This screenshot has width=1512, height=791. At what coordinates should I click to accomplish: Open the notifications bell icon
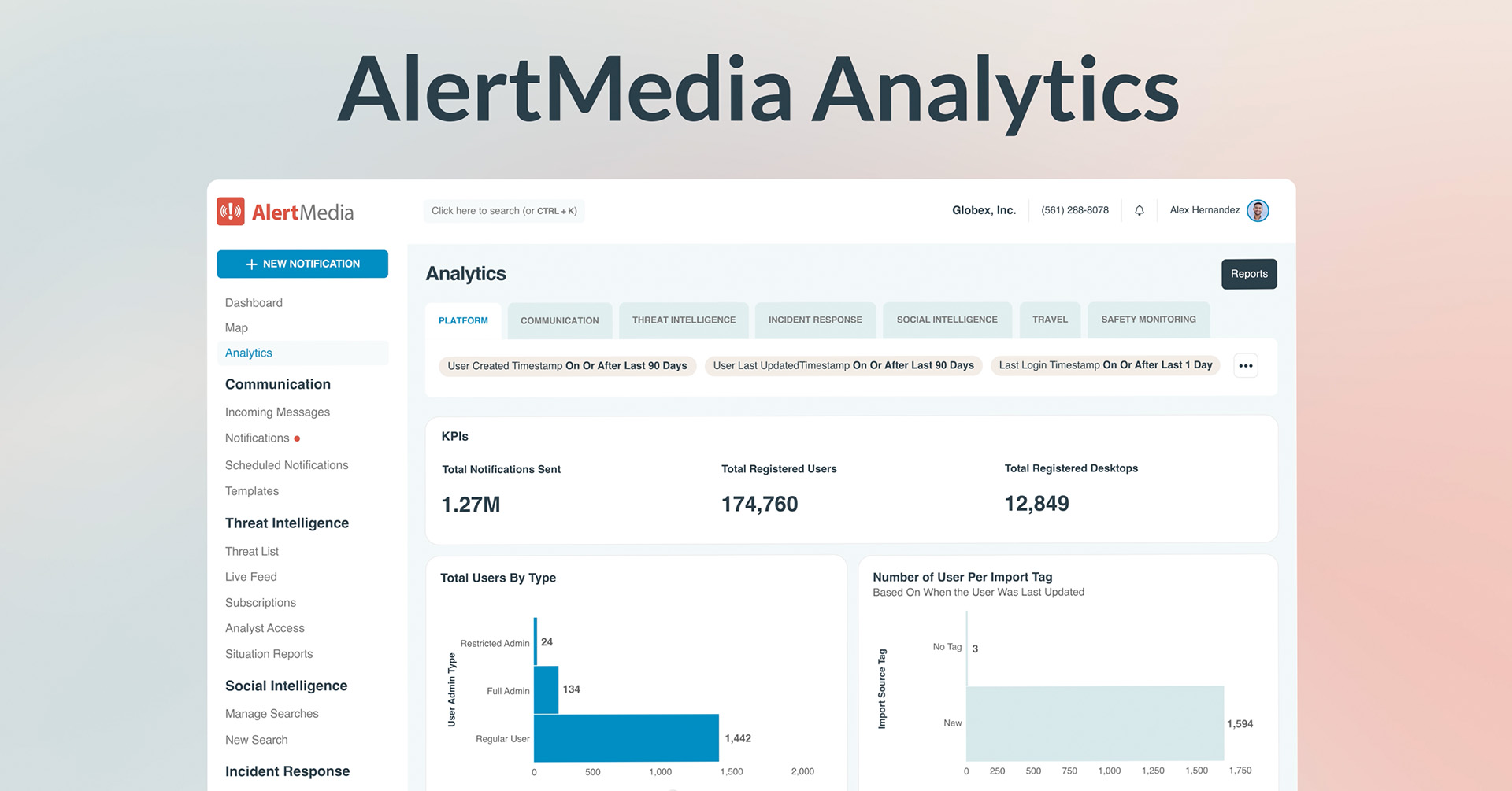1139,210
